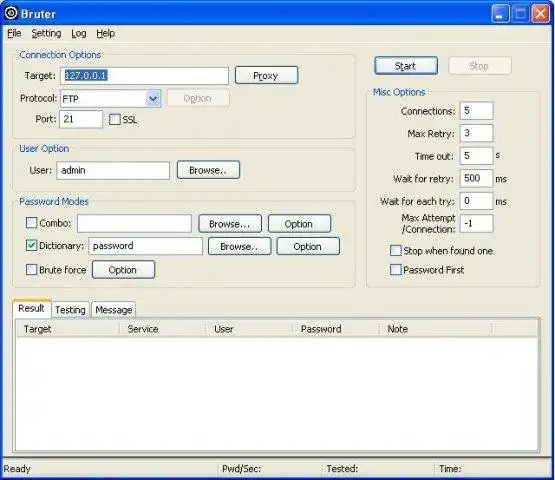Viewport: 555px width, 480px height.
Task: Open the Brute force Option button
Action: (x=123, y=270)
